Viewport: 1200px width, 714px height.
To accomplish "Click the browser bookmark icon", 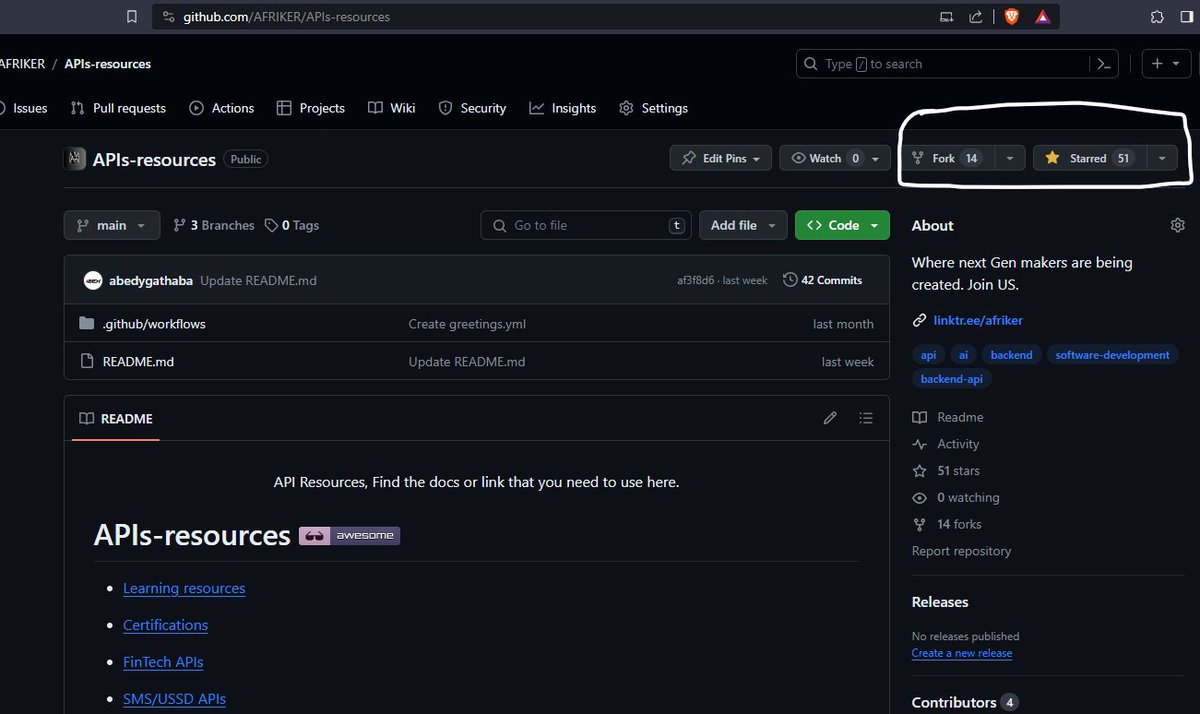I will click(132, 17).
